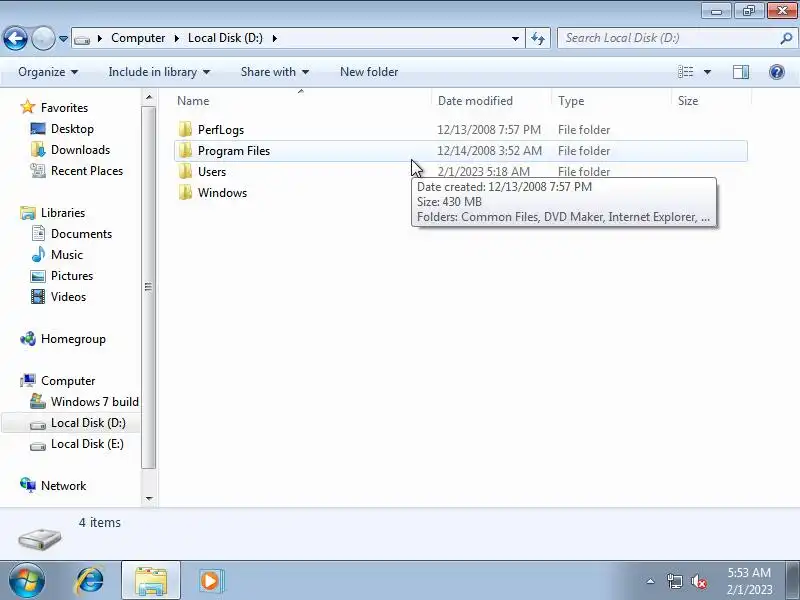Launch Windows Media Player from taskbar
Image resolution: width=800 pixels, height=600 pixels.
[211, 581]
